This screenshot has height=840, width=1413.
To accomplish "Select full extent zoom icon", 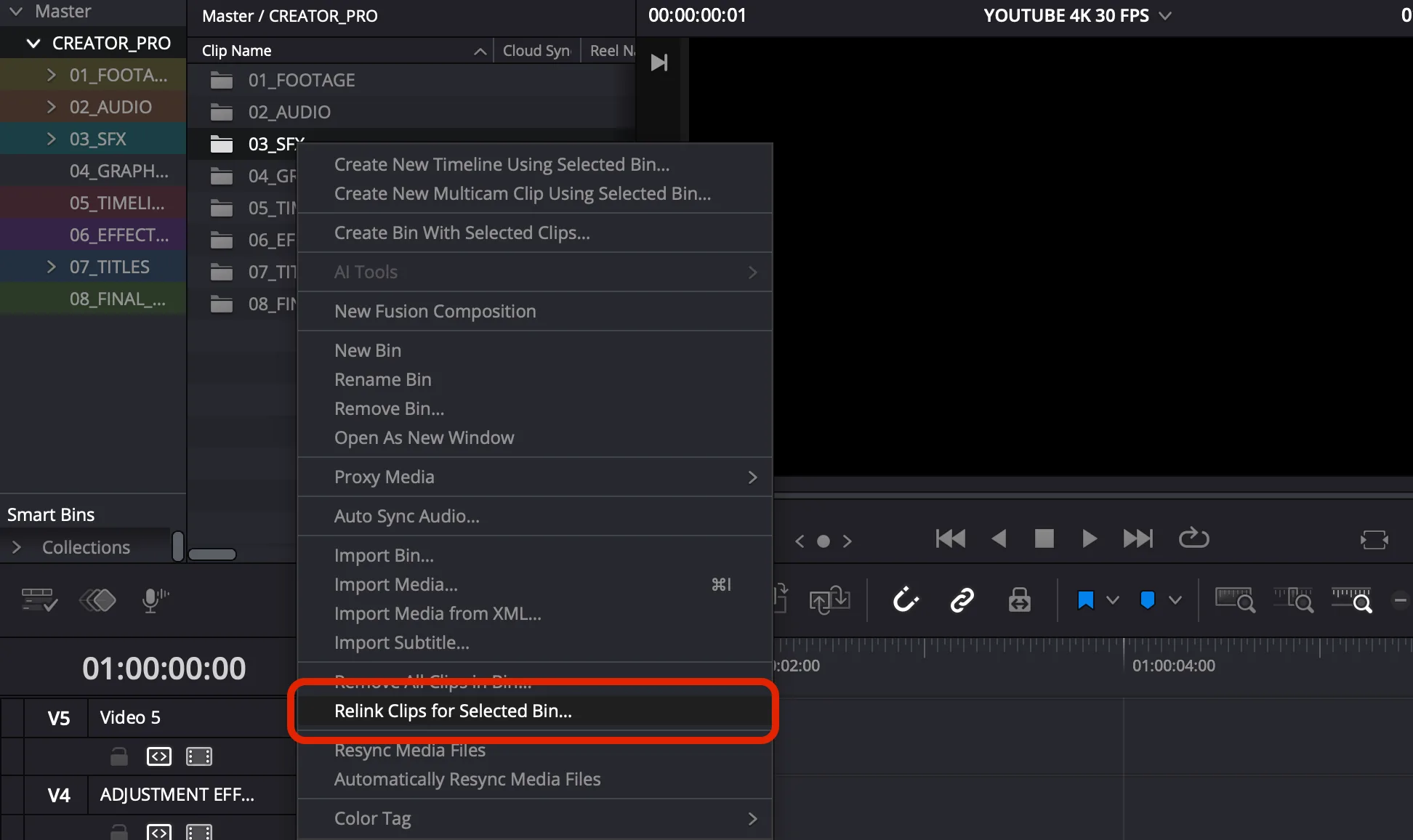I will 1236,600.
